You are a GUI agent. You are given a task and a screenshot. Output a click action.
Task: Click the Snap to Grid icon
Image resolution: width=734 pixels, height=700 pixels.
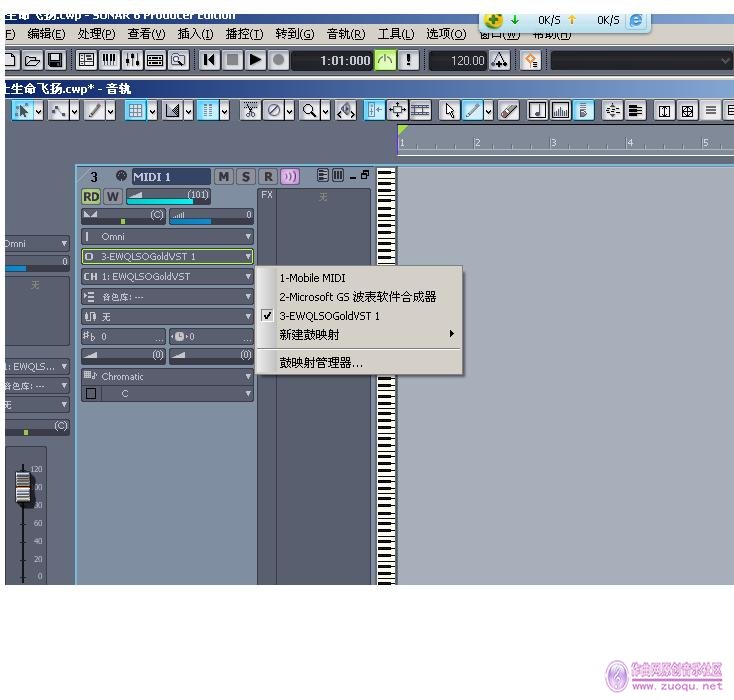[x=136, y=111]
